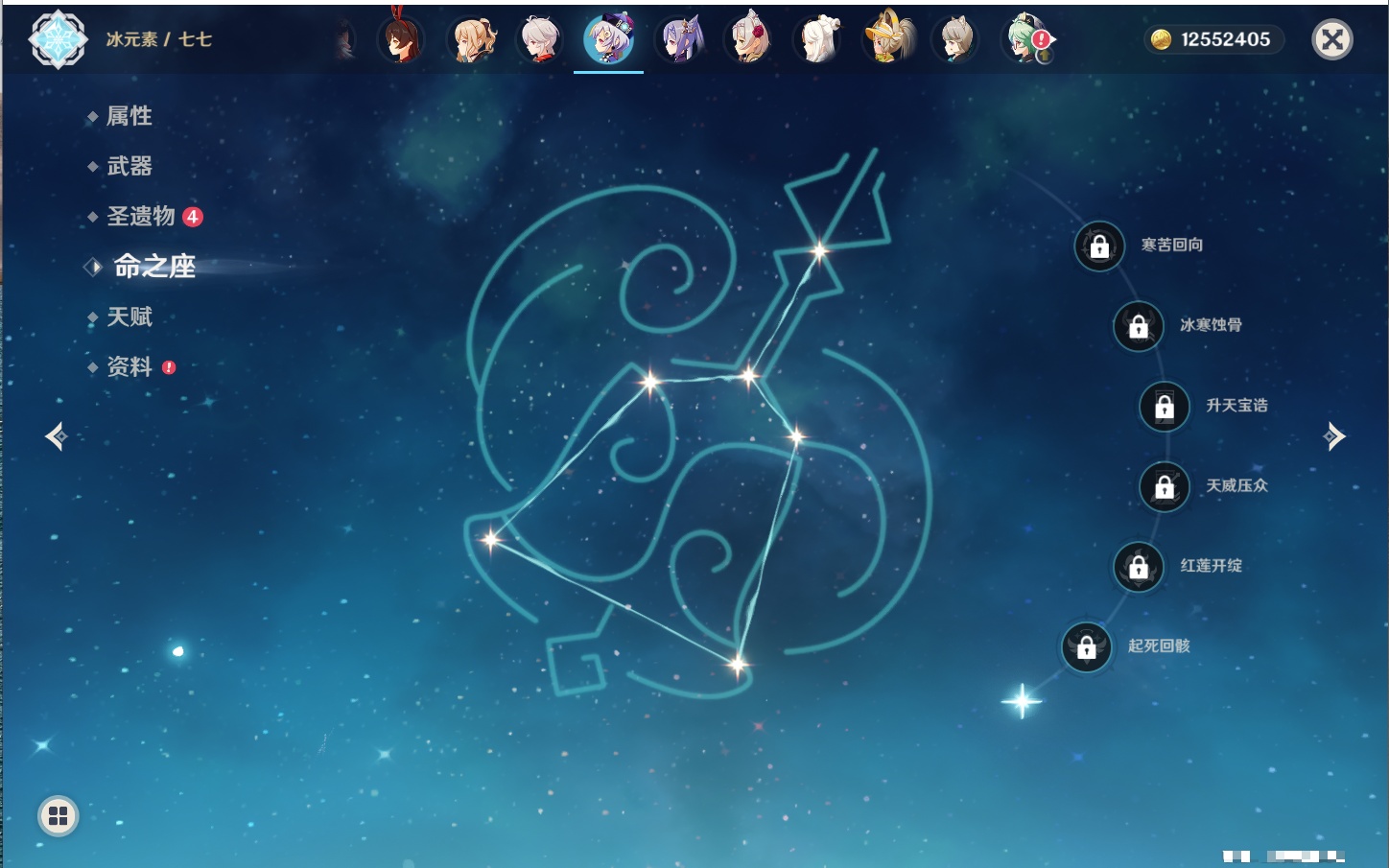
Task: Click the locked 冰寒蚀骨 constellation icon
Action: pos(1139,326)
